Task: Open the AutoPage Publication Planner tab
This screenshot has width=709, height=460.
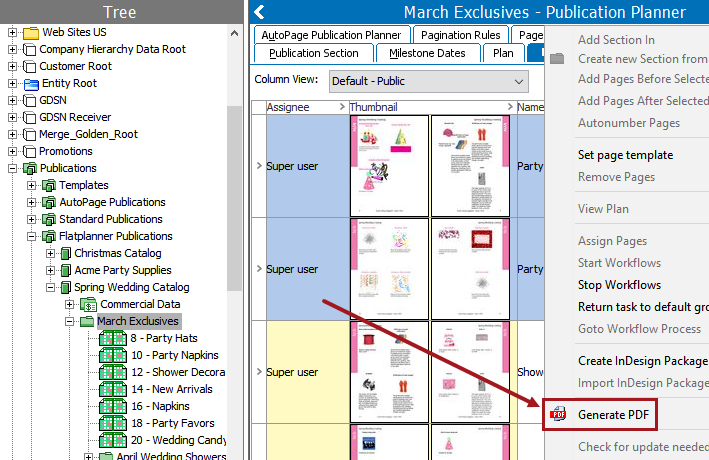Action: (331, 35)
